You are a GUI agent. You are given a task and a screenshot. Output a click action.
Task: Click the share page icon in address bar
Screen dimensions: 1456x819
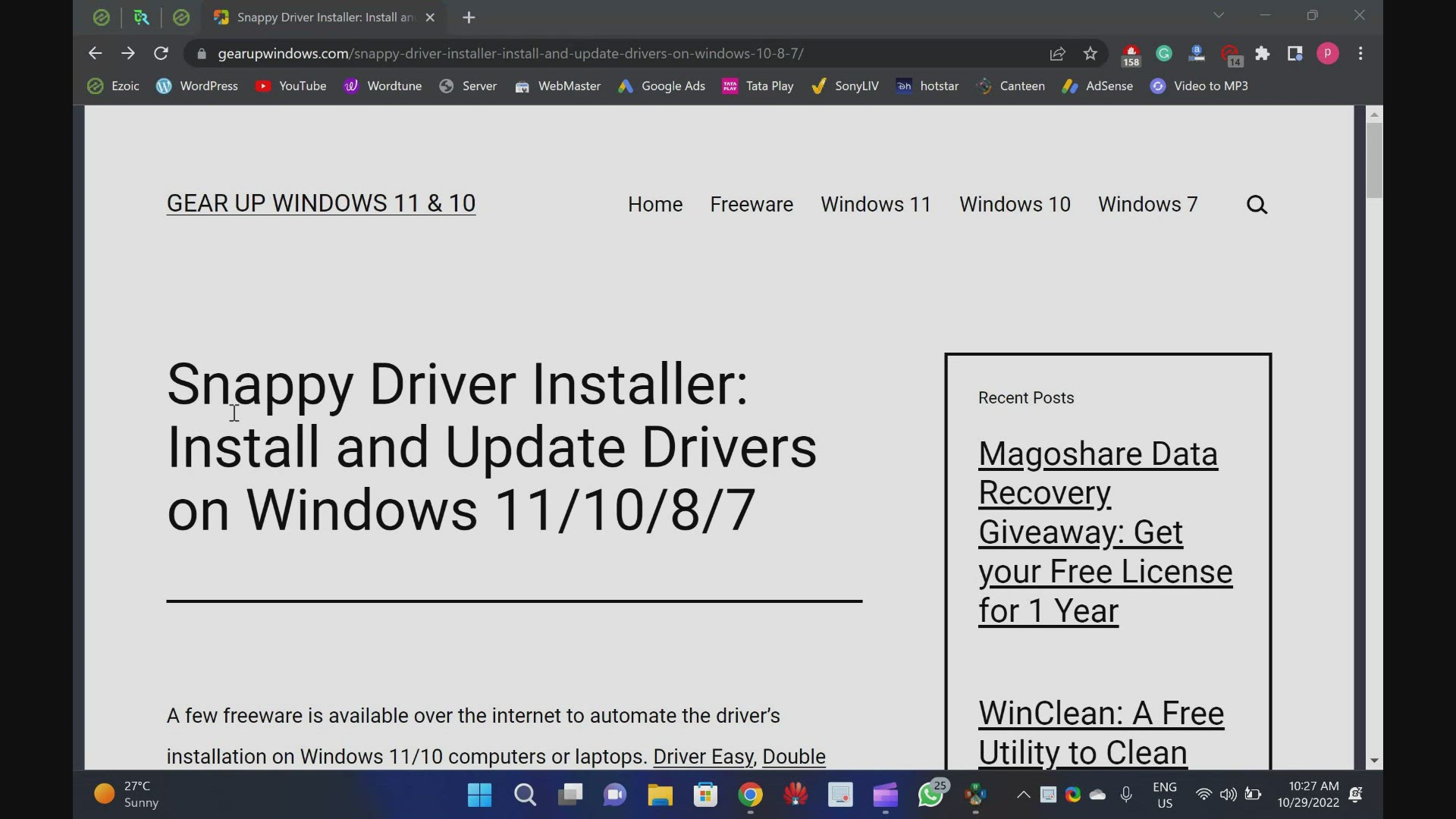(x=1057, y=53)
